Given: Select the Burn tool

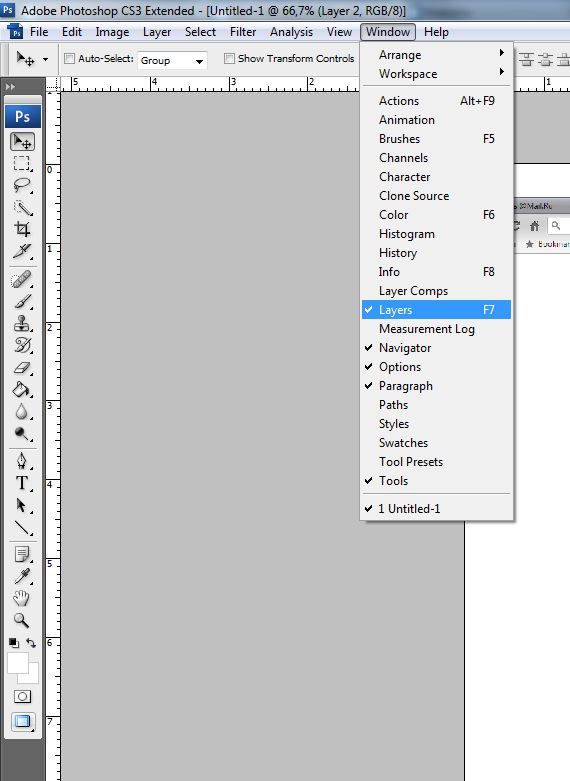Looking at the screenshot, I should (22, 433).
